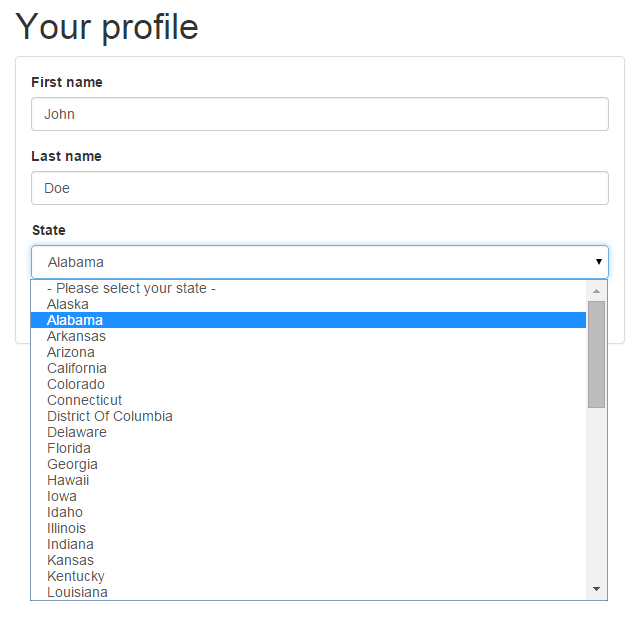Image resolution: width=642 pixels, height=623 pixels.
Task: Select Illinois option
Action: pos(308,528)
